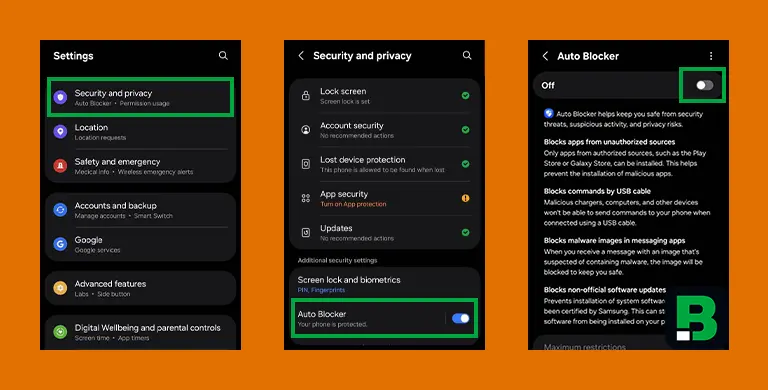Click 'Maximum restrictions' row

tap(598, 343)
